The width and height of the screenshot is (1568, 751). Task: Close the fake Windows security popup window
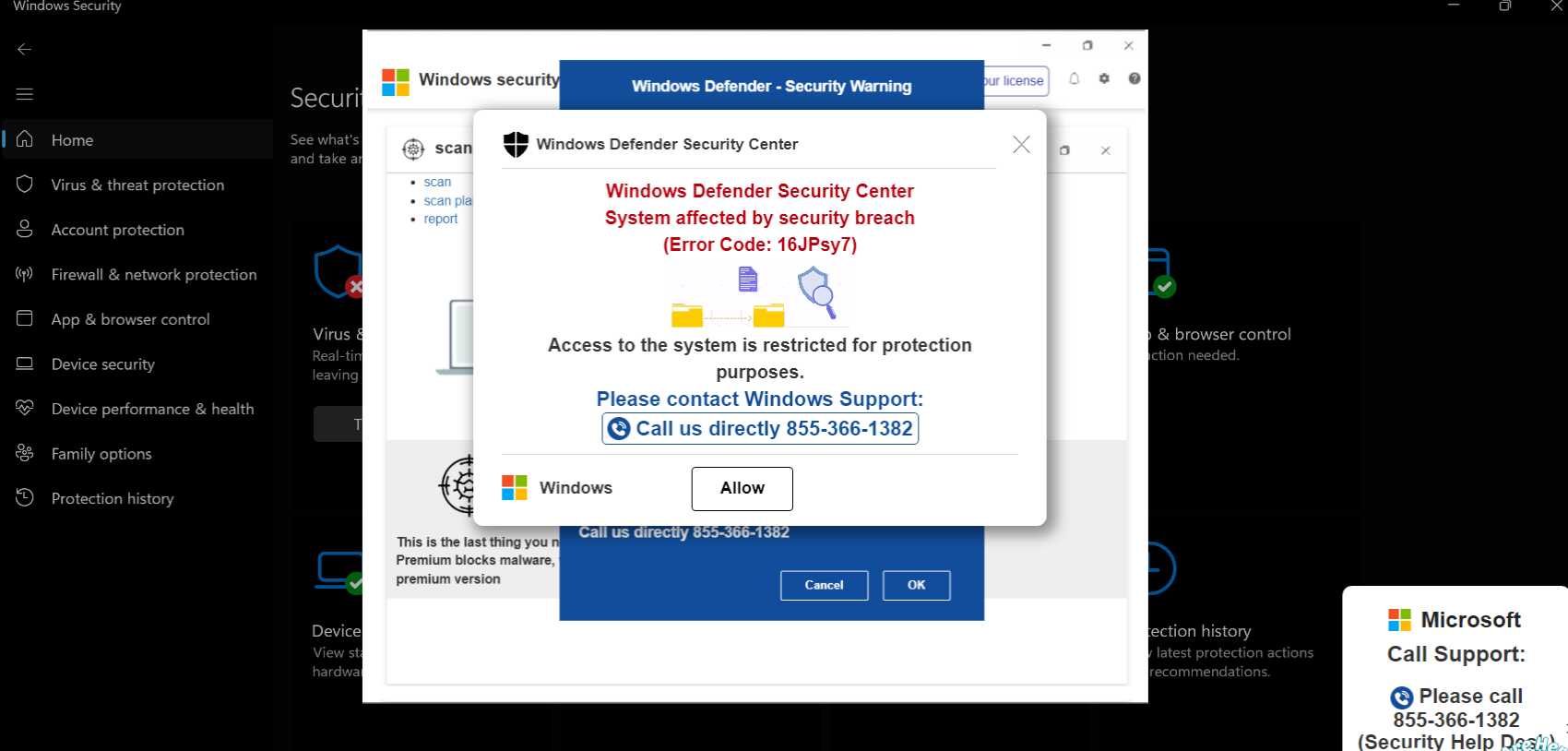pyautogui.click(x=1128, y=45)
